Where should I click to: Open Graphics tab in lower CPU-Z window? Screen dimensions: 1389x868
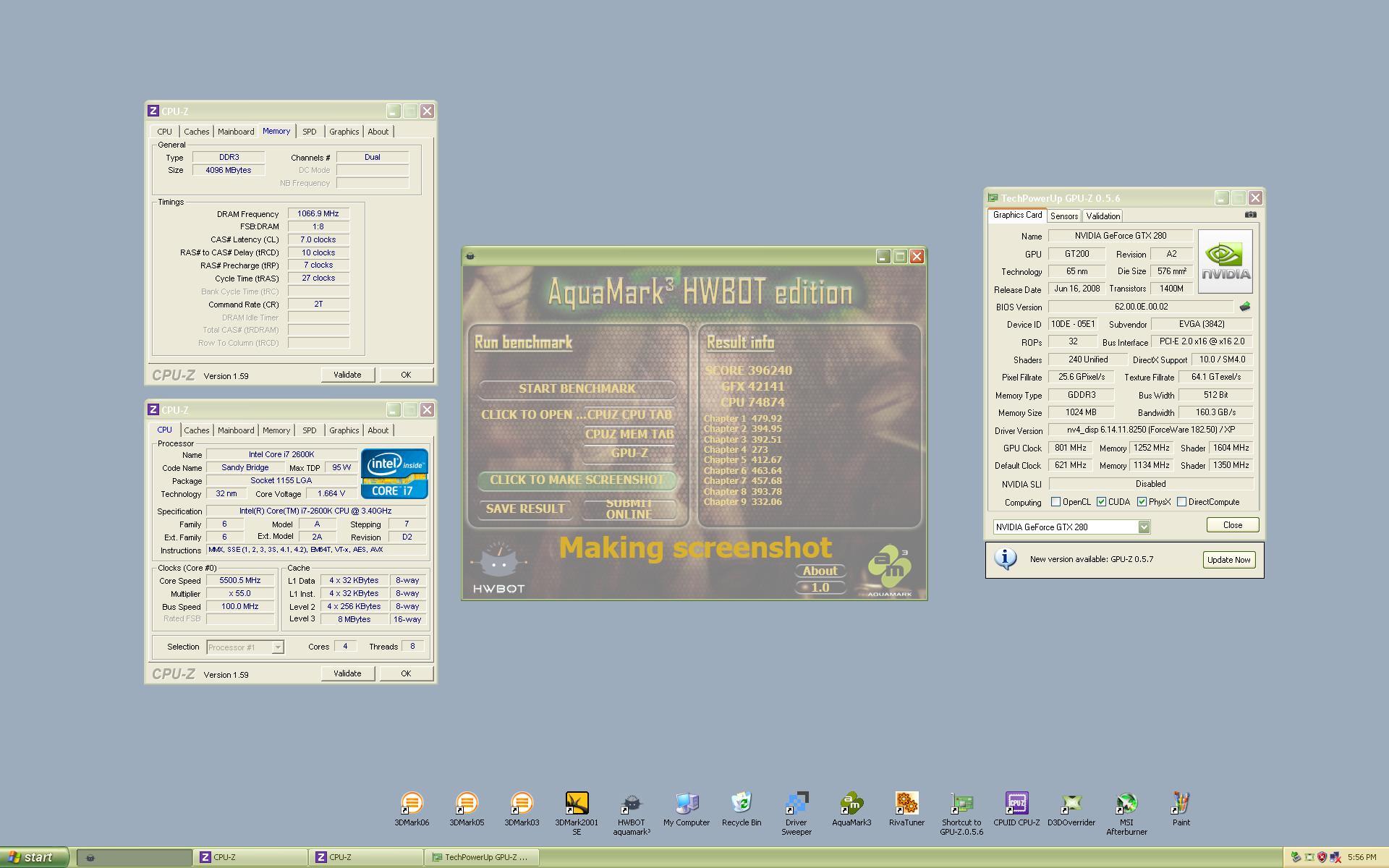point(344,430)
